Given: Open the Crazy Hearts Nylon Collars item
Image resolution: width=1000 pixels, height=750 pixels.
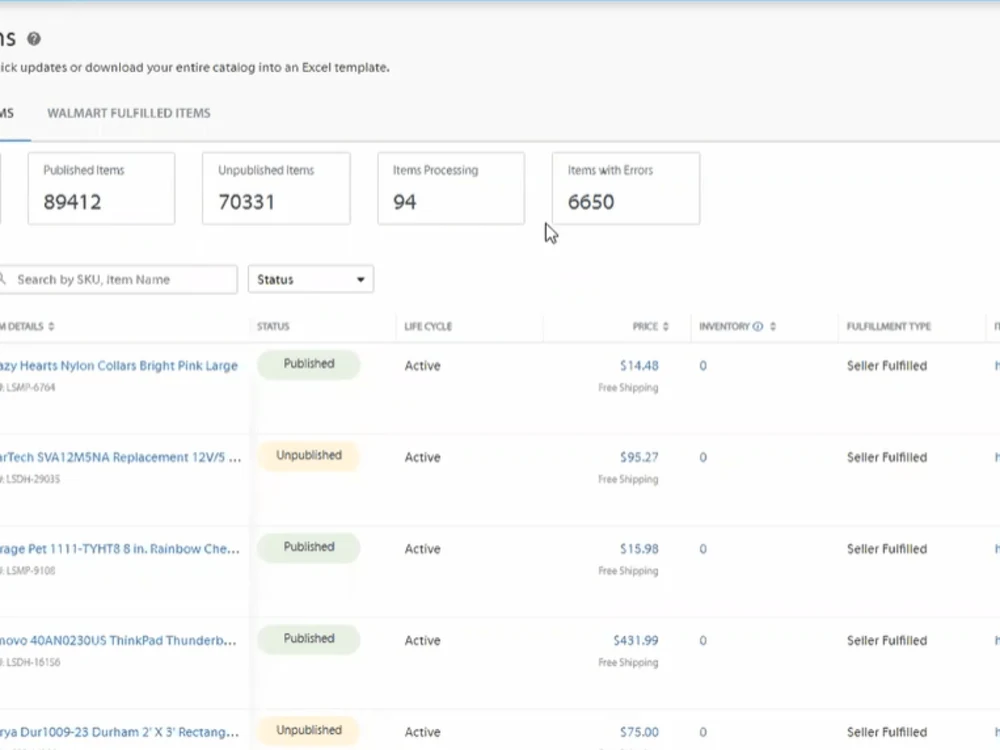Looking at the screenshot, I should coord(120,365).
